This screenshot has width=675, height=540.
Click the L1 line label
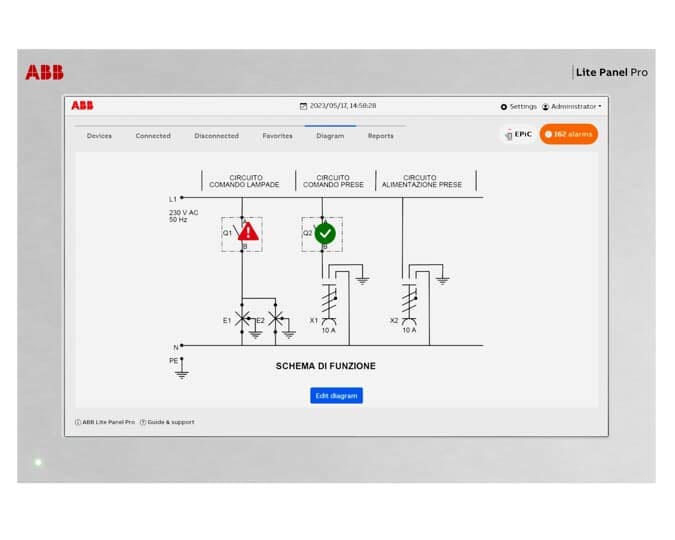click(x=173, y=199)
